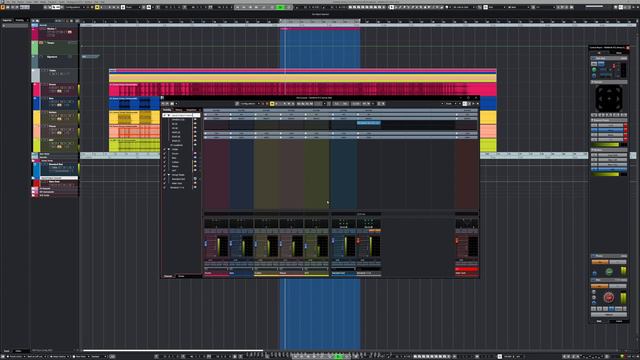Screen dimensions: 640x360
Task: Click the yellow color strip of Guitars track
Action: [x=36, y=117]
